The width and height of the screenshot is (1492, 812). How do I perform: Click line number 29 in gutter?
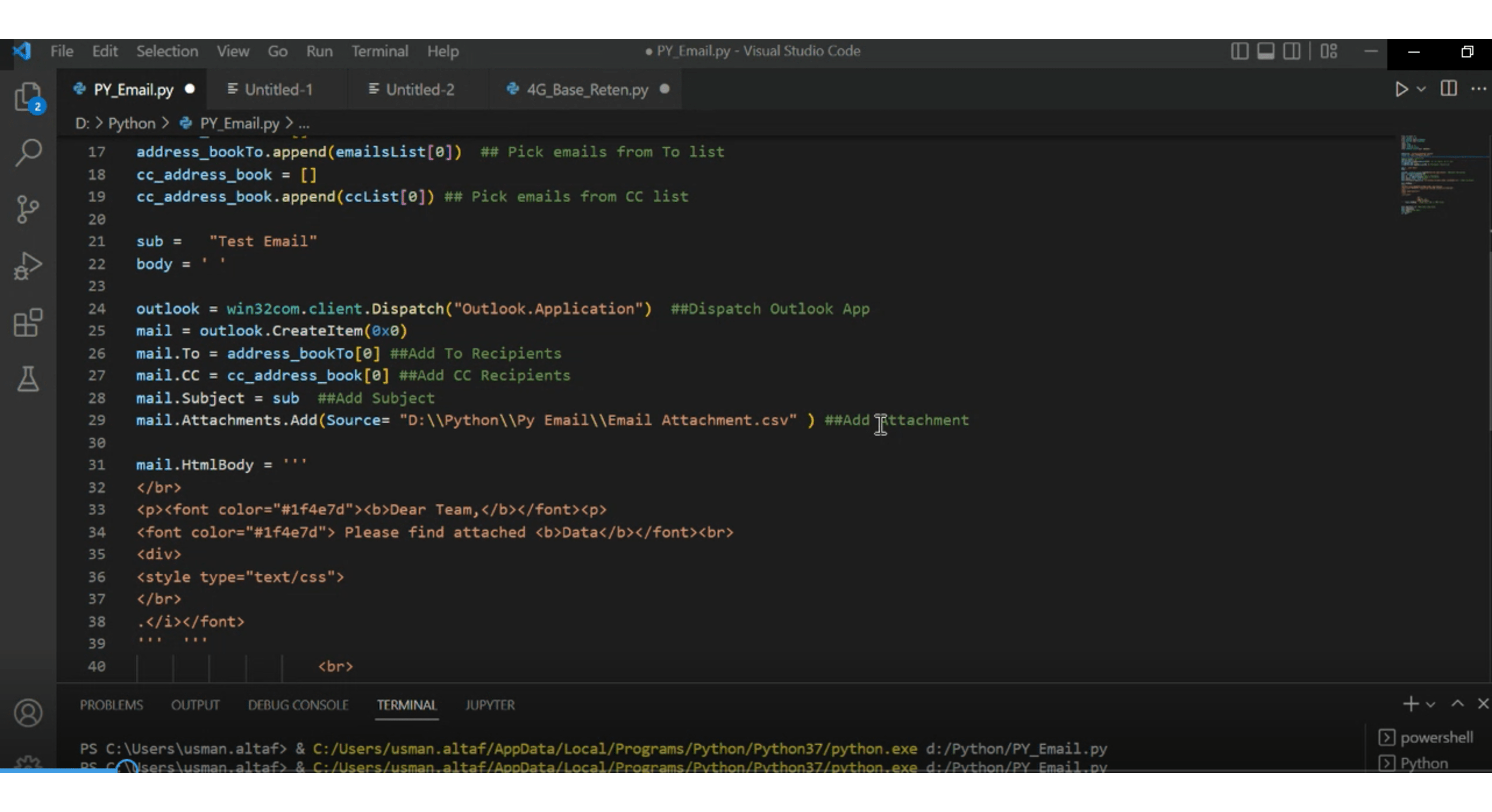pyautogui.click(x=97, y=420)
